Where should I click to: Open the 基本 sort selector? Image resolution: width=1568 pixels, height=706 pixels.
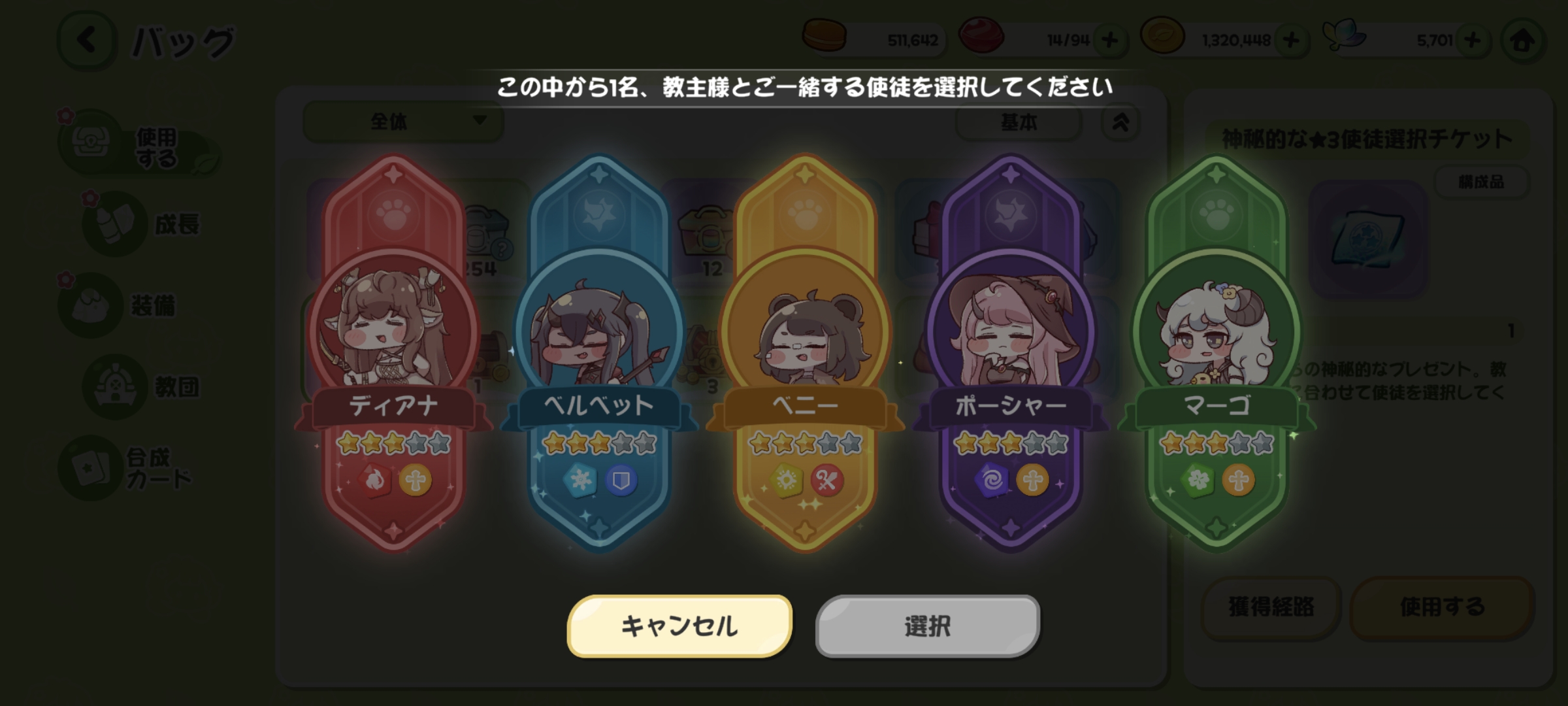click(1019, 122)
